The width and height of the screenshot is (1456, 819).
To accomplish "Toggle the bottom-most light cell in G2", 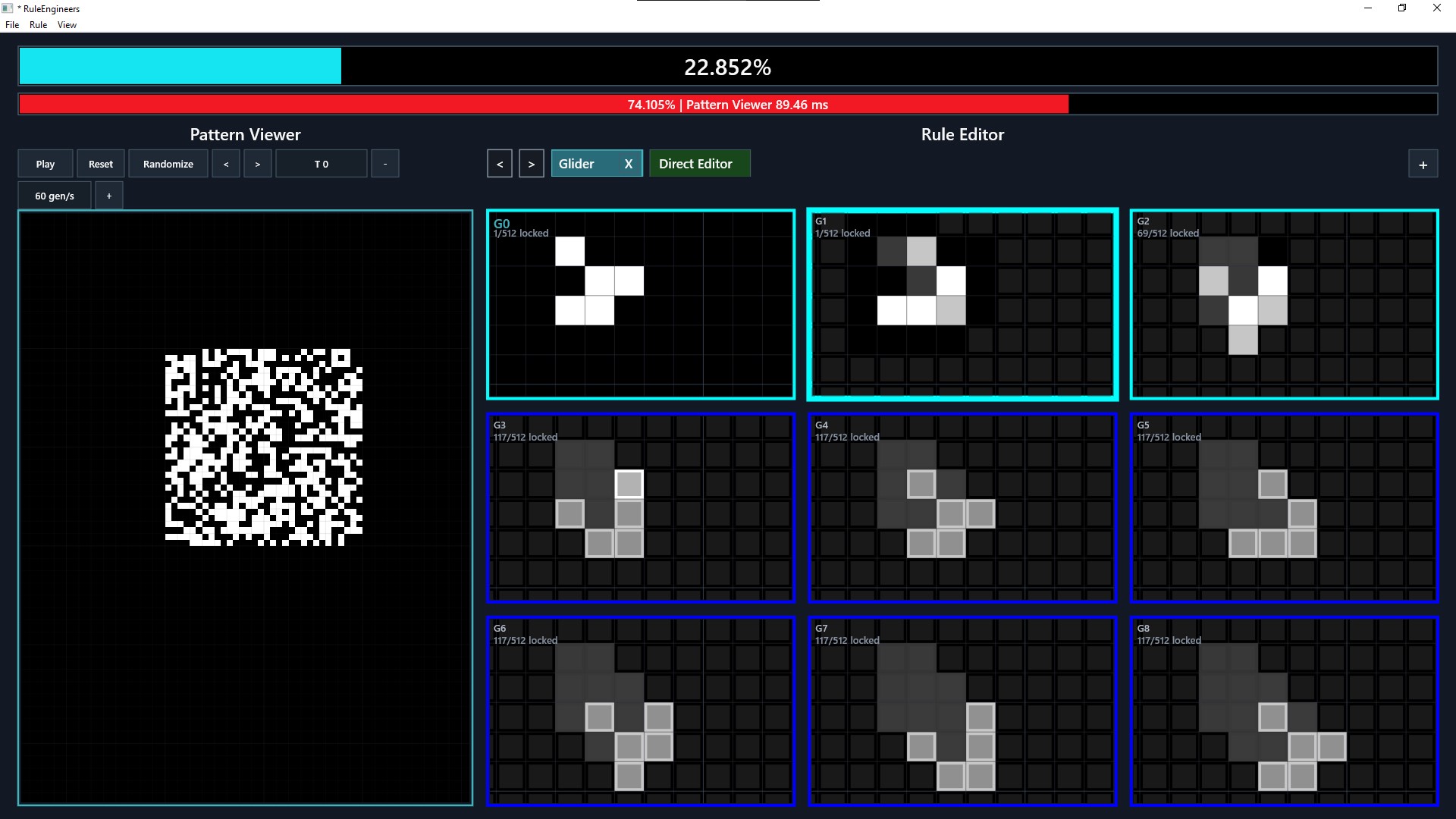I will tap(1243, 340).
